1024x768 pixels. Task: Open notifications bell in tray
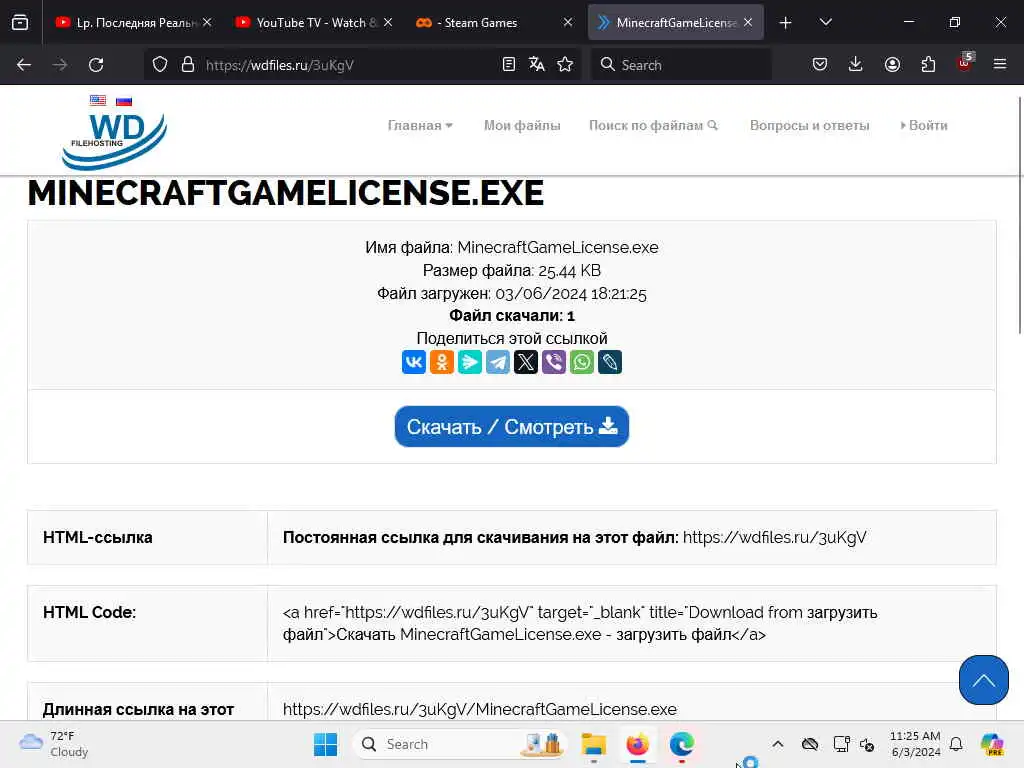(956, 744)
